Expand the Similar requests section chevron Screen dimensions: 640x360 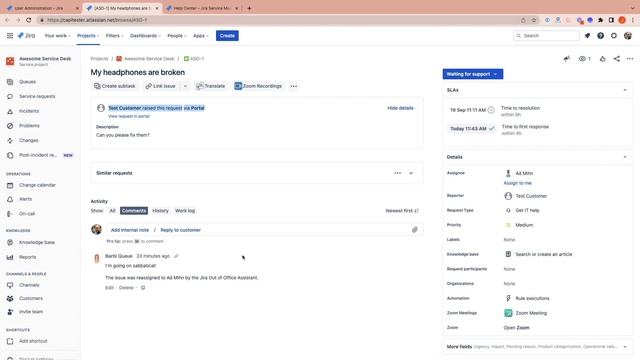pos(411,173)
